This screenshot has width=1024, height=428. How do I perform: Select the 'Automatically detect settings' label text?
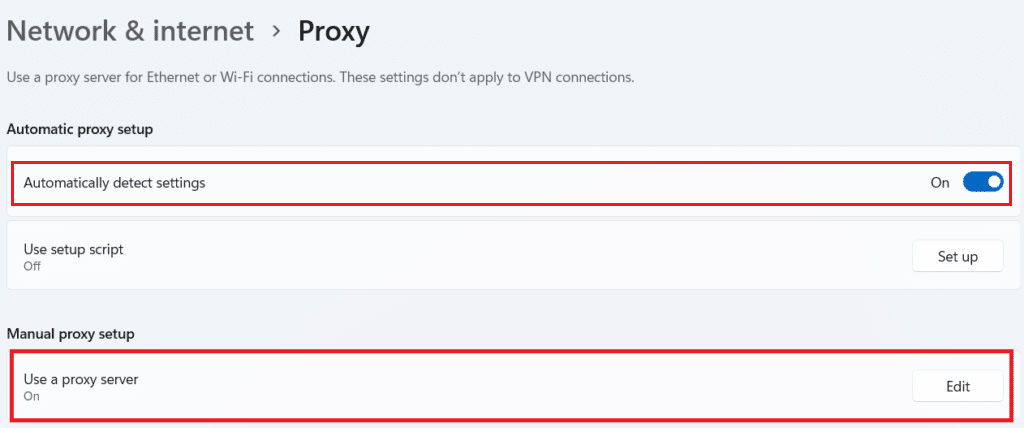click(114, 183)
